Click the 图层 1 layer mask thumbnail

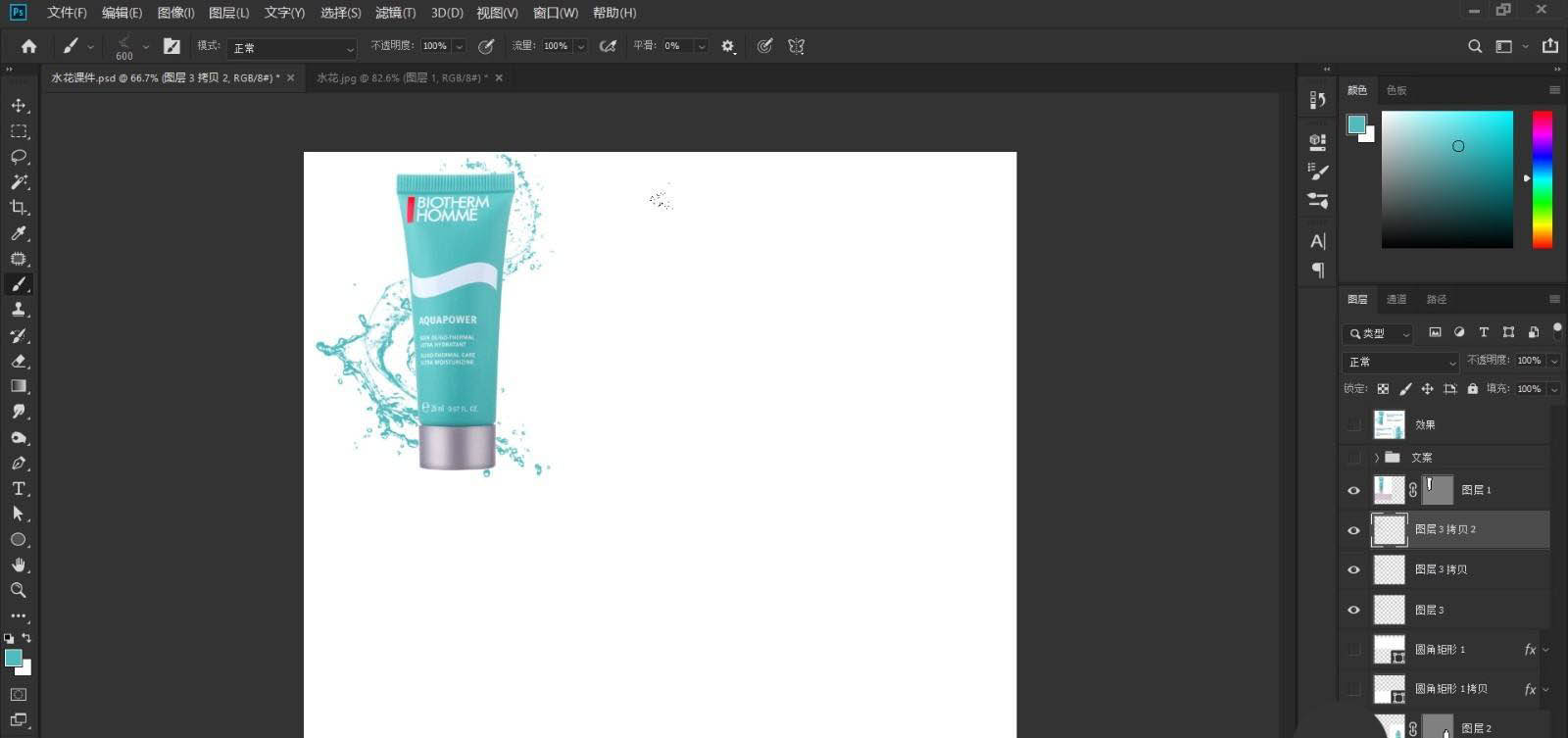click(x=1437, y=490)
